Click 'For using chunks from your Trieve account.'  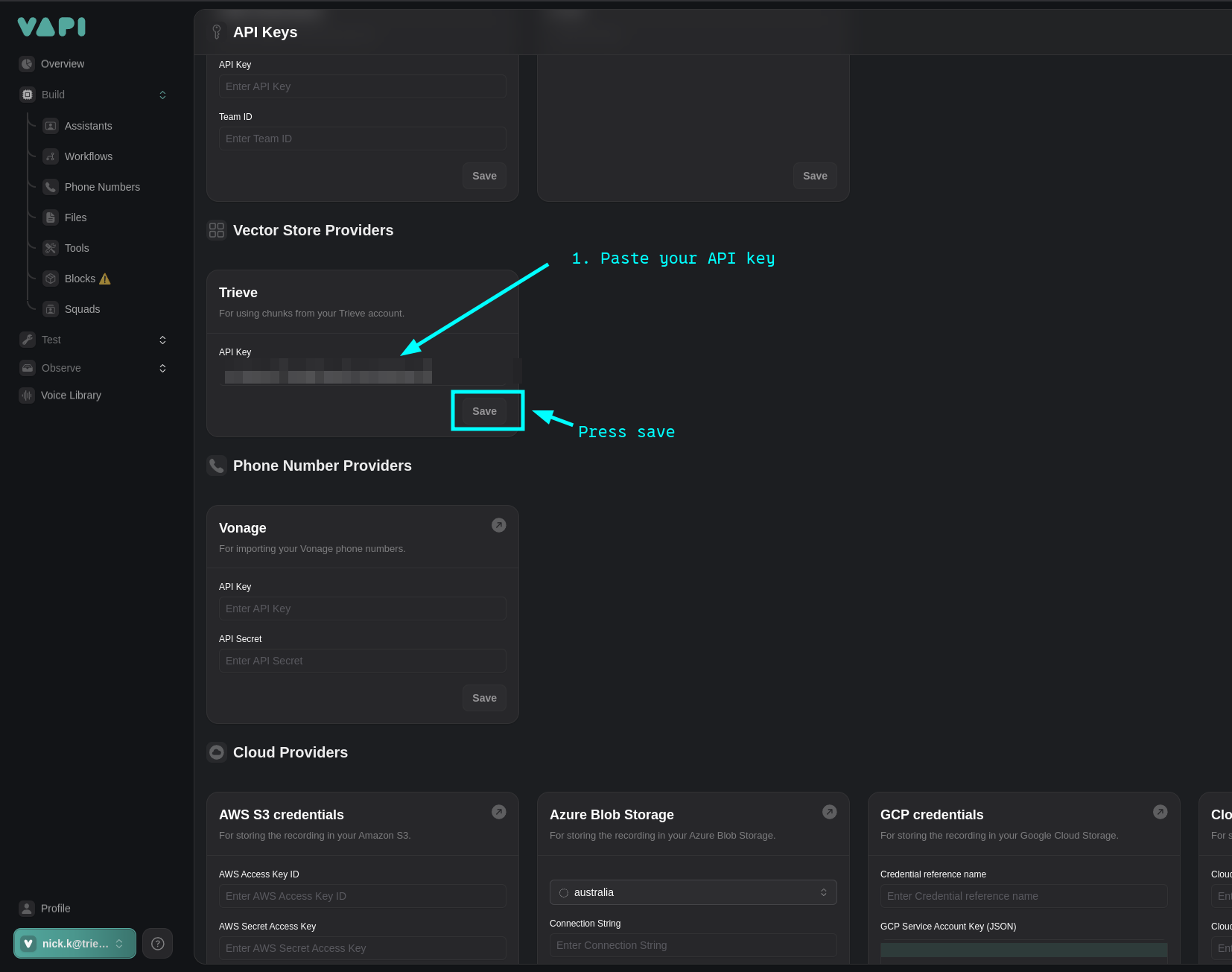coord(311,314)
